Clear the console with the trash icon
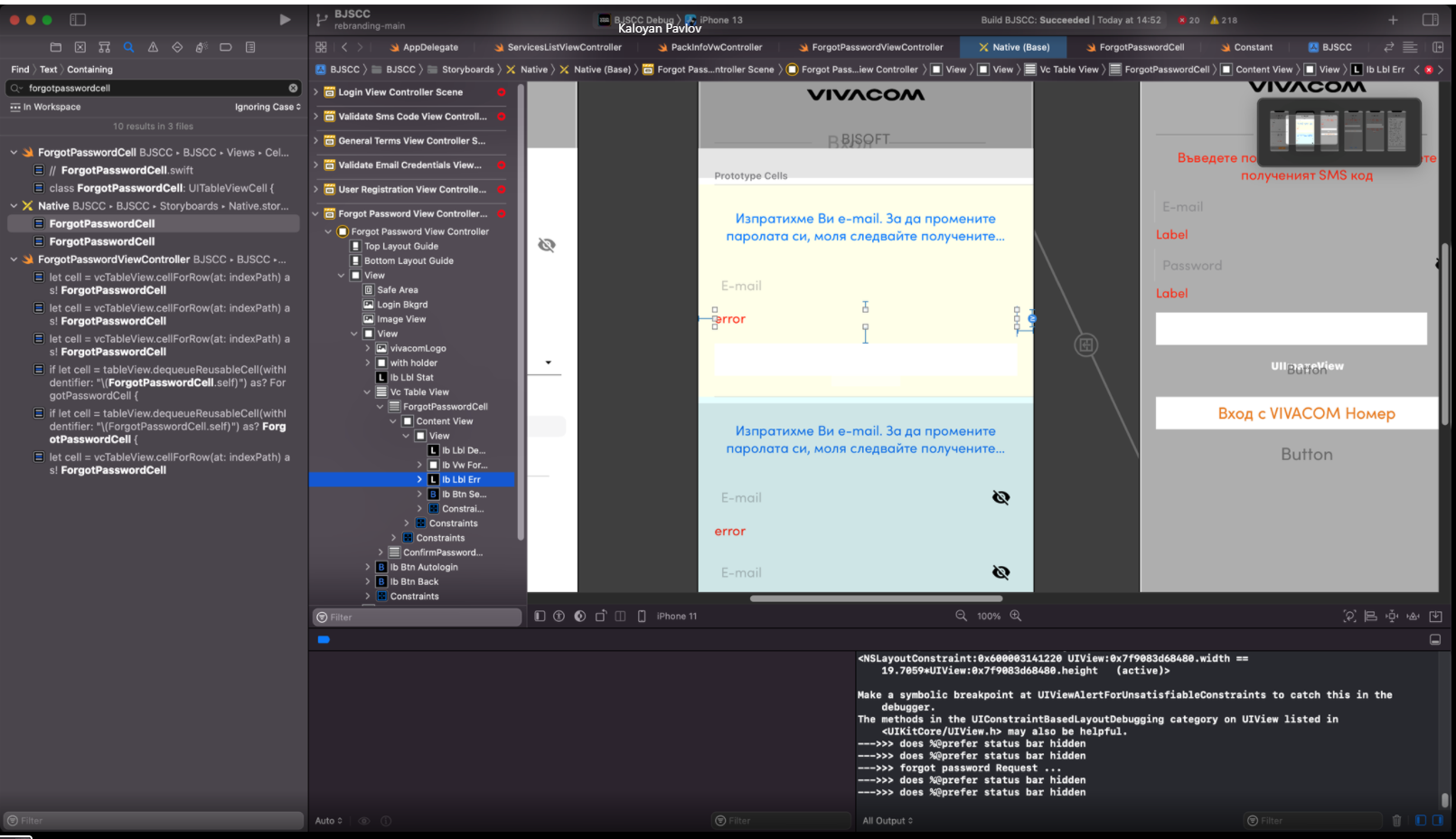 point(1397,821)
